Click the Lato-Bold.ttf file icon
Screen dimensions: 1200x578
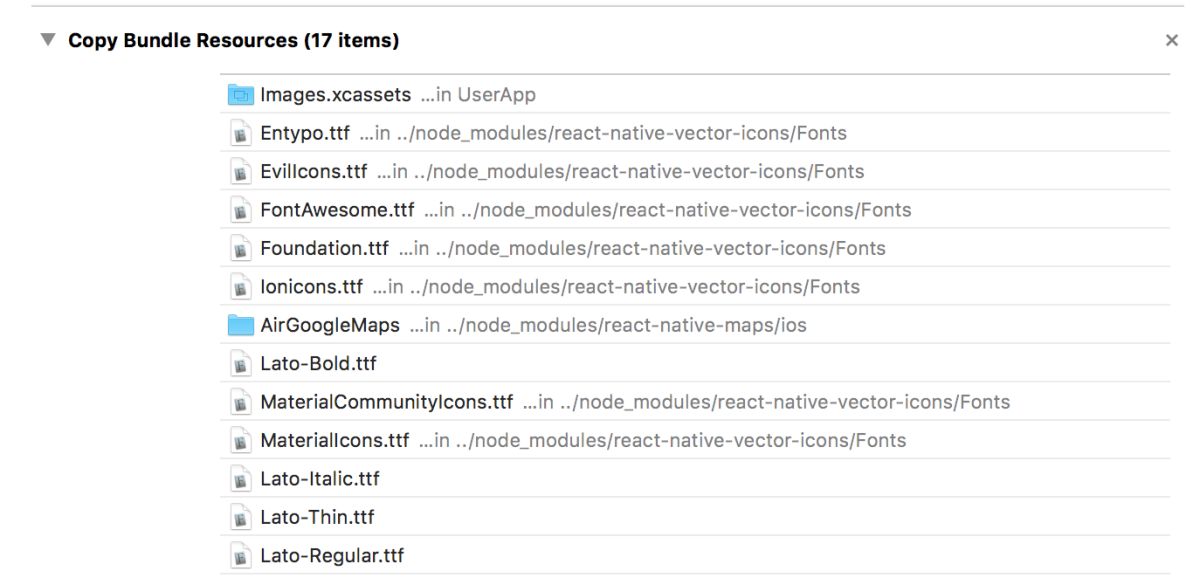click(240, 365)
